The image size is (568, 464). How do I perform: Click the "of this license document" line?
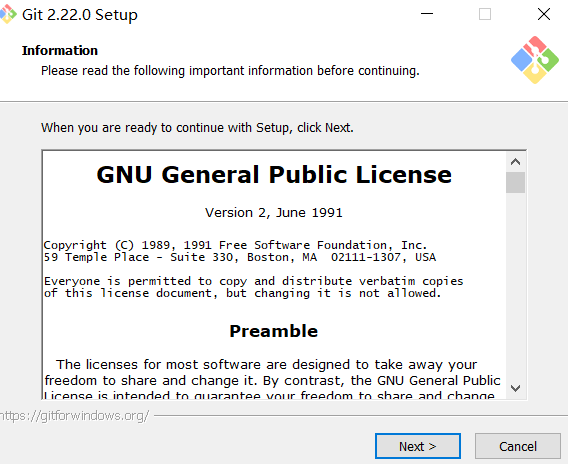(242, 293)
